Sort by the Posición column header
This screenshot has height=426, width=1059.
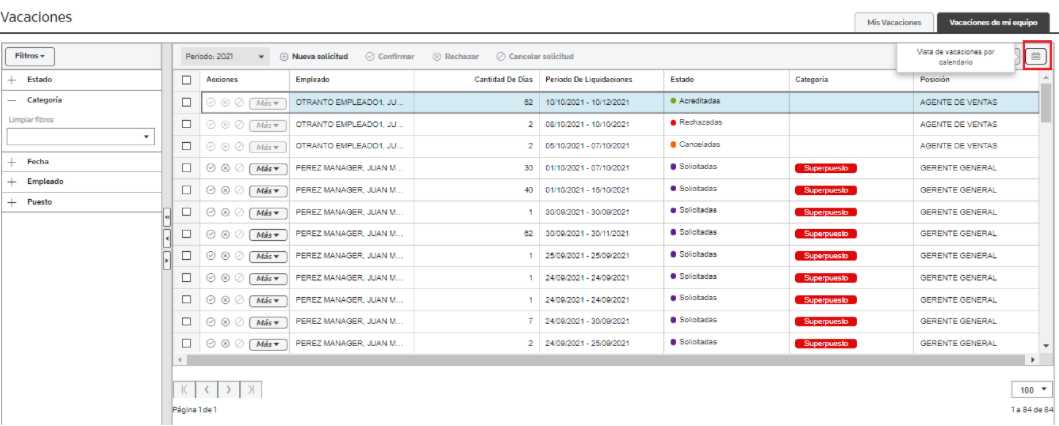(x=978, y=80)
